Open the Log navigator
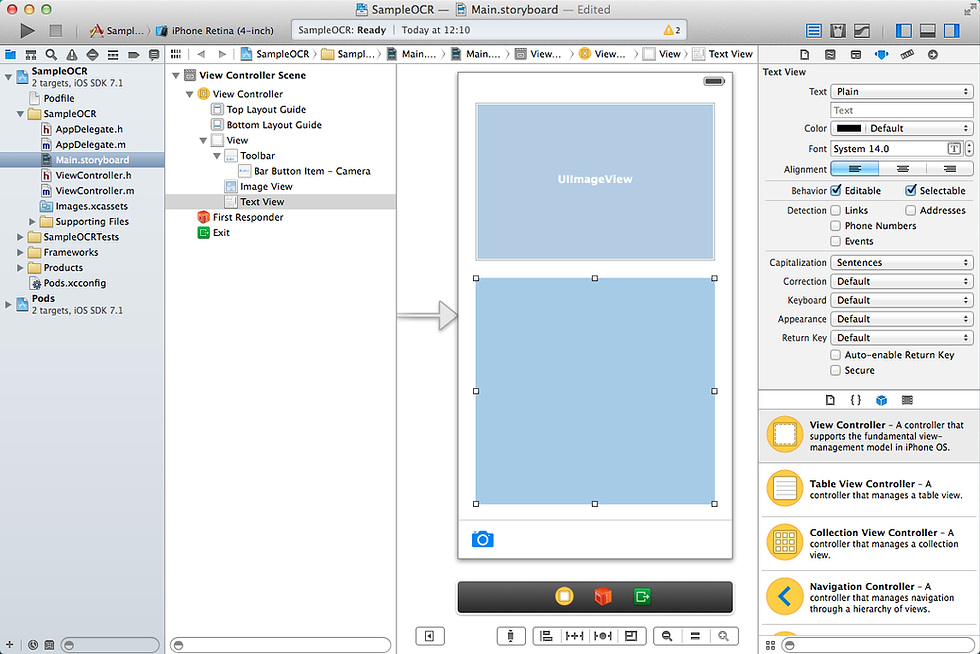The width and height of the screenshot is (980, 654). coord(154,54)
